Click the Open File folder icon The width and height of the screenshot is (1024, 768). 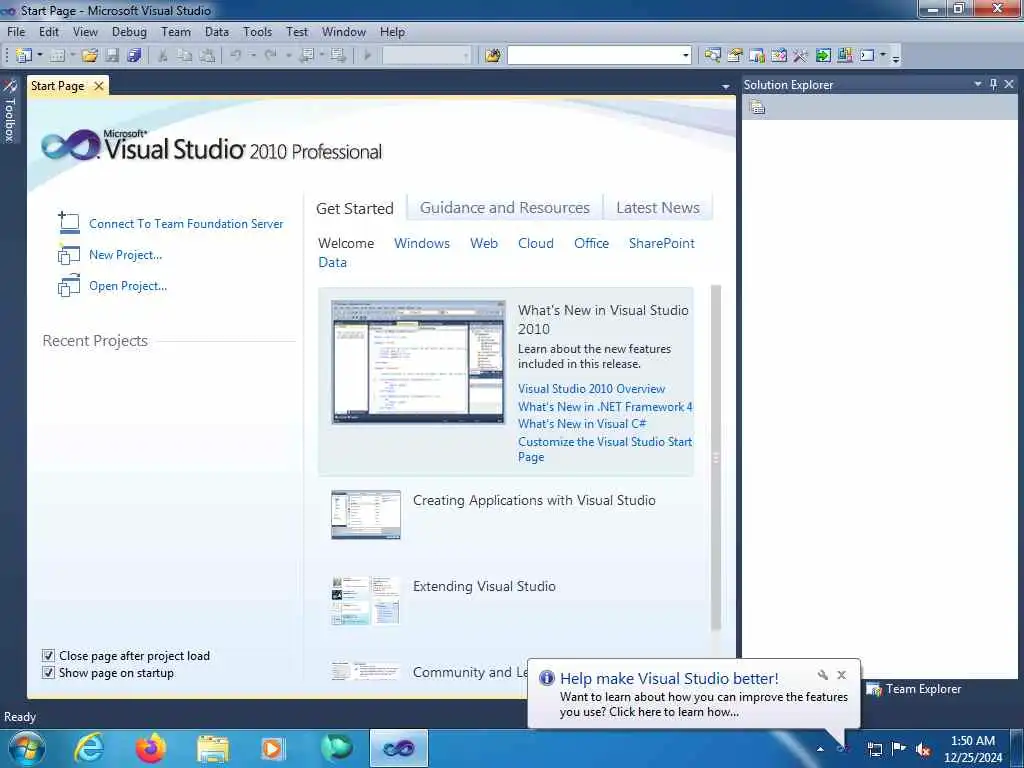tap(89, 56)
